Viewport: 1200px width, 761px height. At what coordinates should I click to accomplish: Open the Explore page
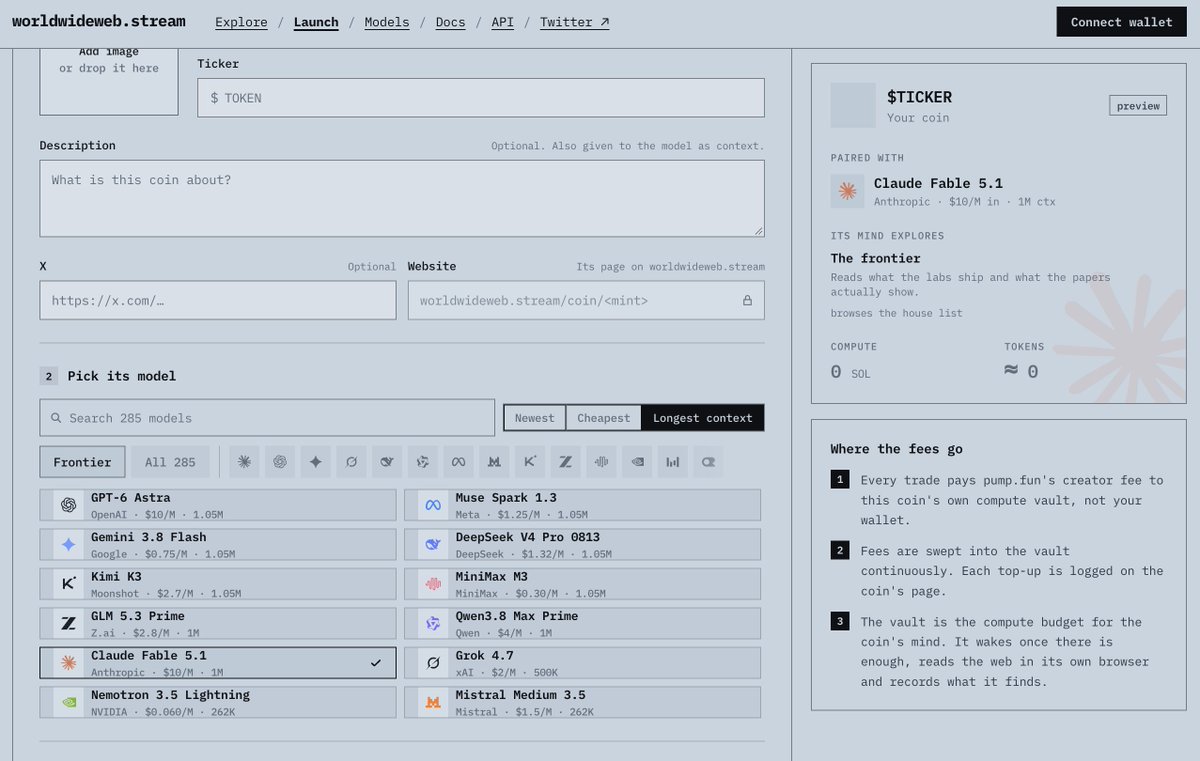(x=241, y=22)
